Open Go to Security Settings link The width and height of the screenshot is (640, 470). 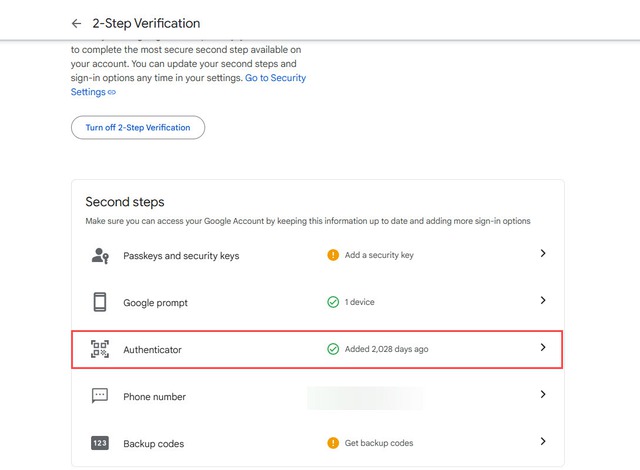pyautogui.click(x=275, y=78)
